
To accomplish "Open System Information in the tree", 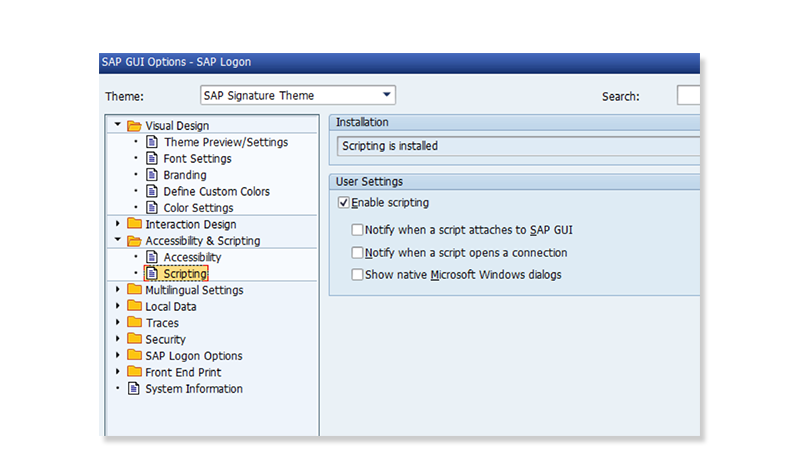I will click(x=194, y=389).
